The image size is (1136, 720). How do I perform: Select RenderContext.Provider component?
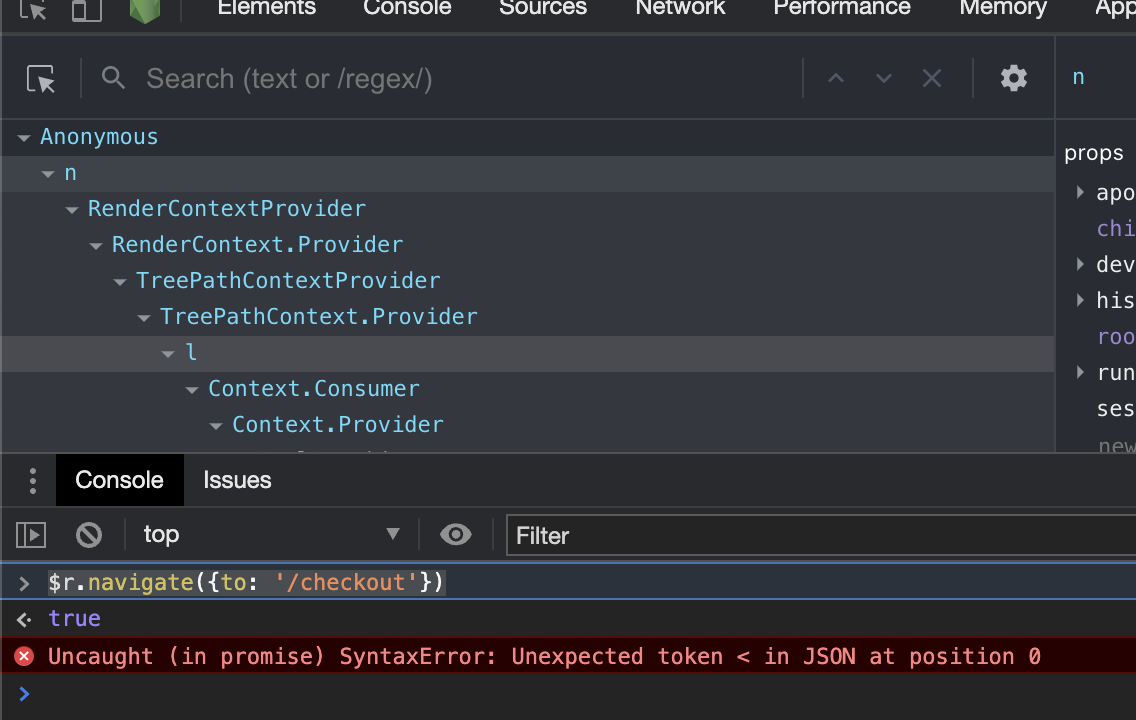click(x=257, y=245)
